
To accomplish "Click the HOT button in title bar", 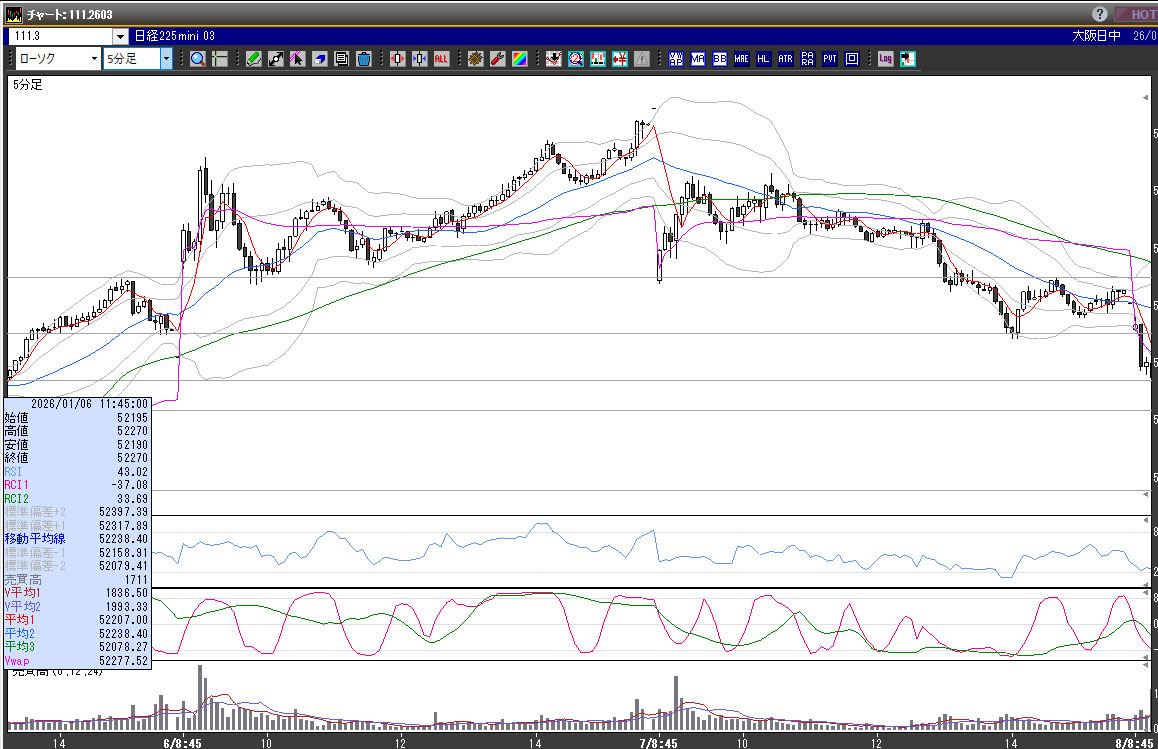I will [x=1137, y=14].
